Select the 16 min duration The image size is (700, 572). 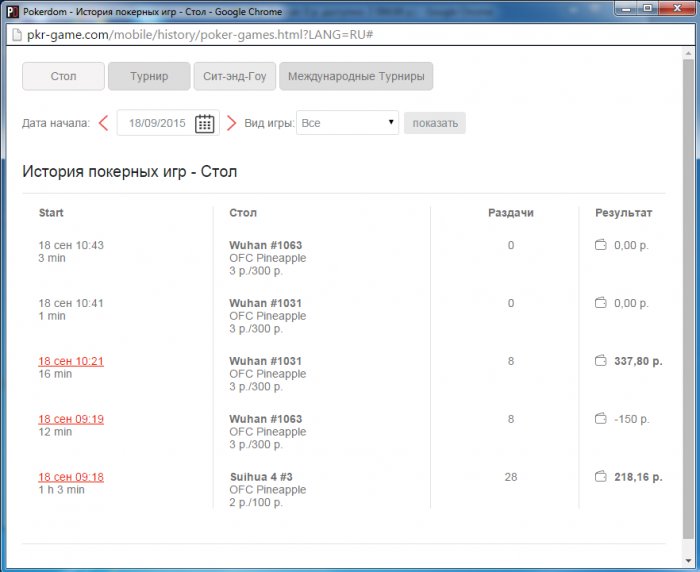coord(55,374)
